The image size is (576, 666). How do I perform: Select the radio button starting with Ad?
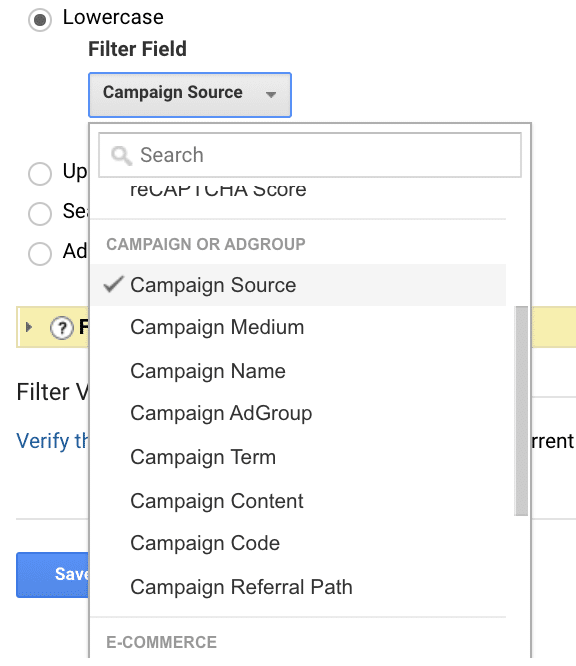pyautogui.click(x=40, y=254)
